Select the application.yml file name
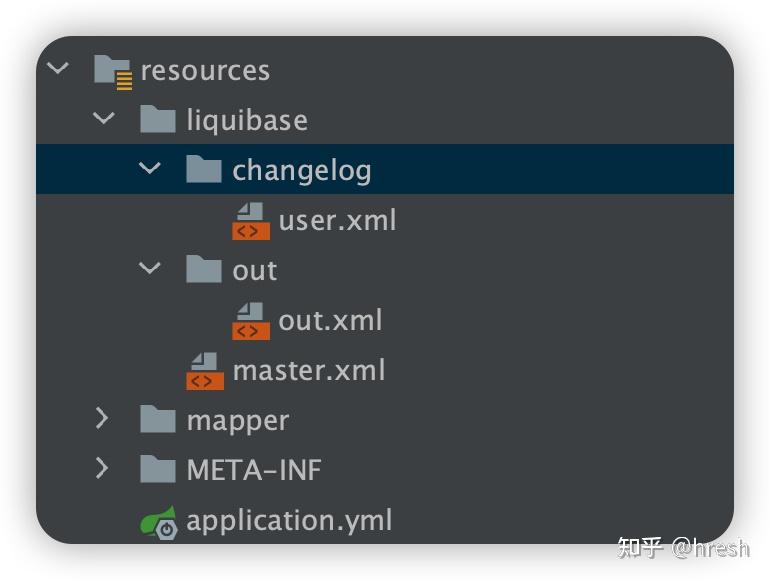The image size is (770, 580). (289, 521)
